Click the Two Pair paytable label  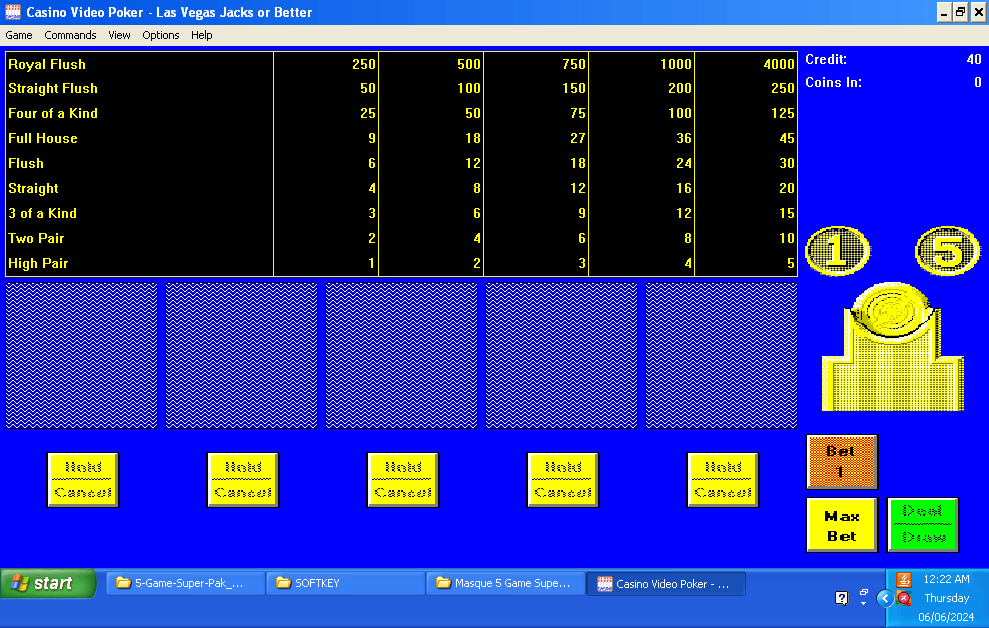(x=36, y=239)
